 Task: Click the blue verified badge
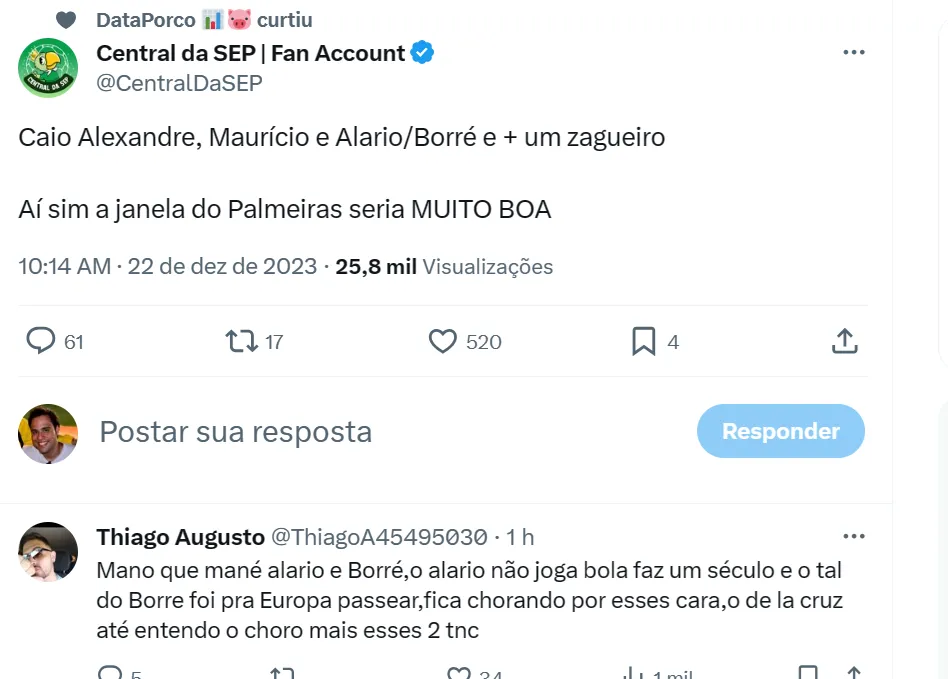point(423,53)
